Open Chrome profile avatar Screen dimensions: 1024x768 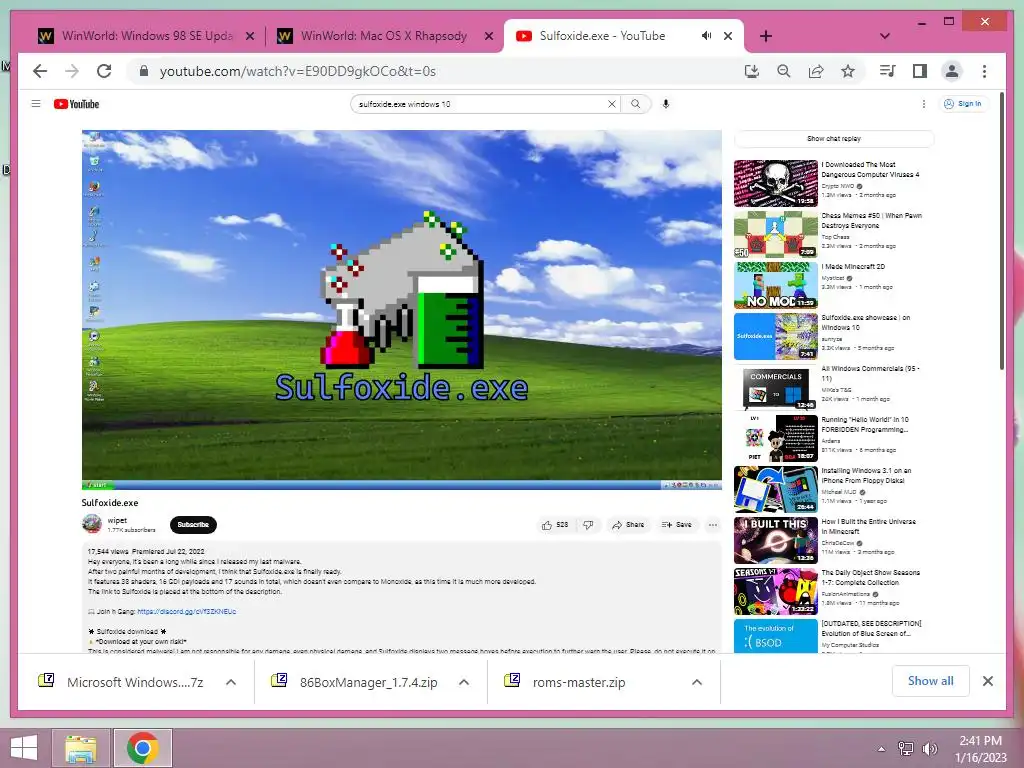(952, 71)
